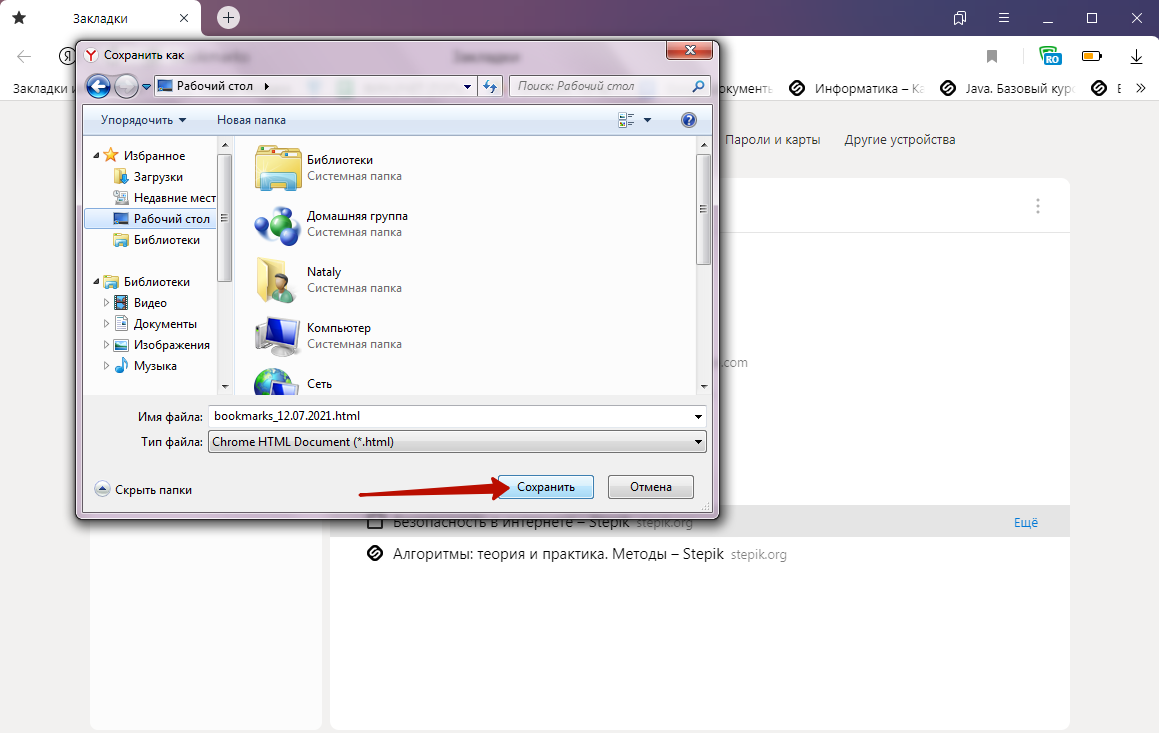Click Рабочий стол in the path bar
Viewport: 1159px width, 733px height.
(214, 86)
